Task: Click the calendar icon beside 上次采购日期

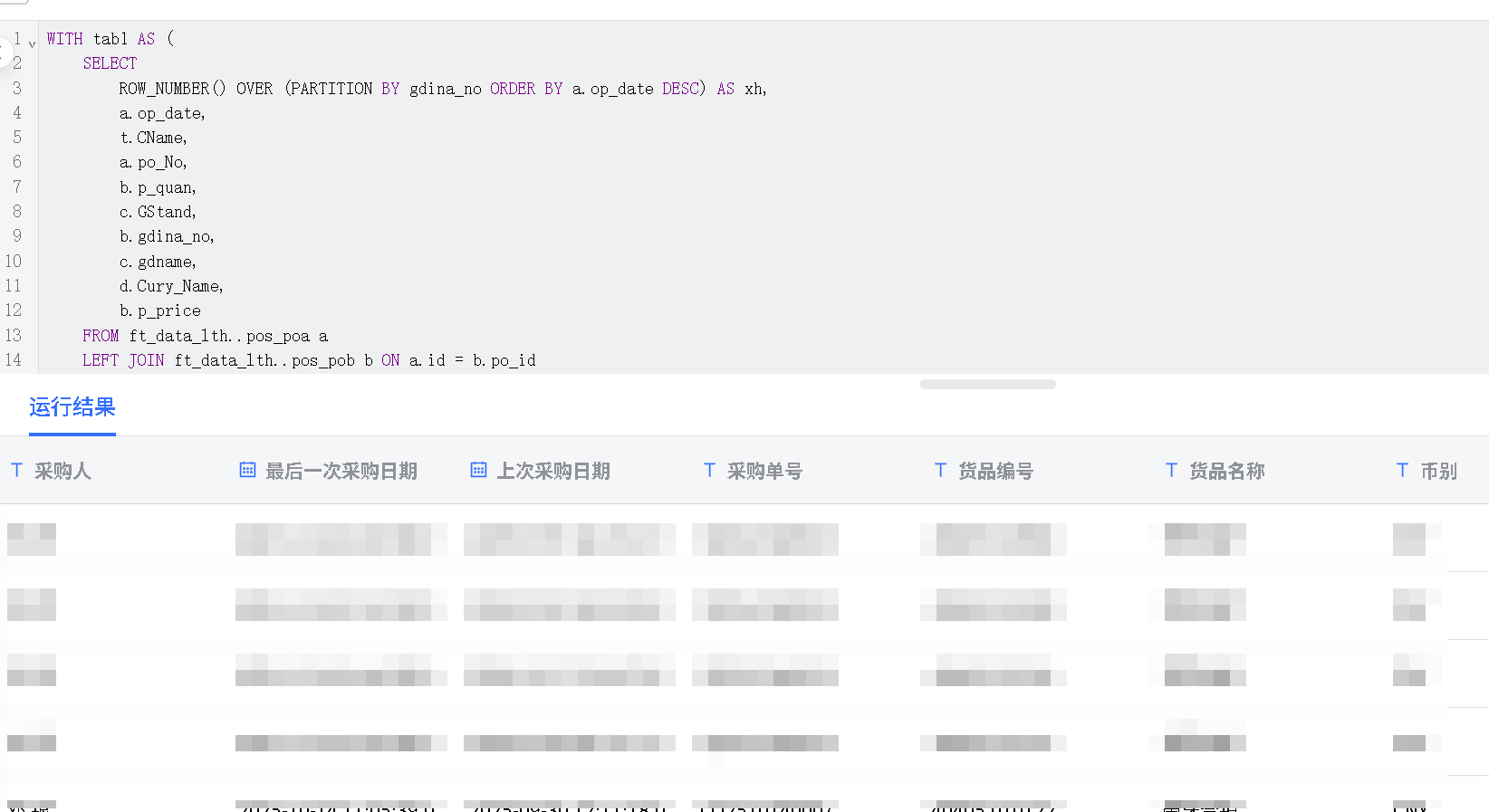Action: (478, 470)
